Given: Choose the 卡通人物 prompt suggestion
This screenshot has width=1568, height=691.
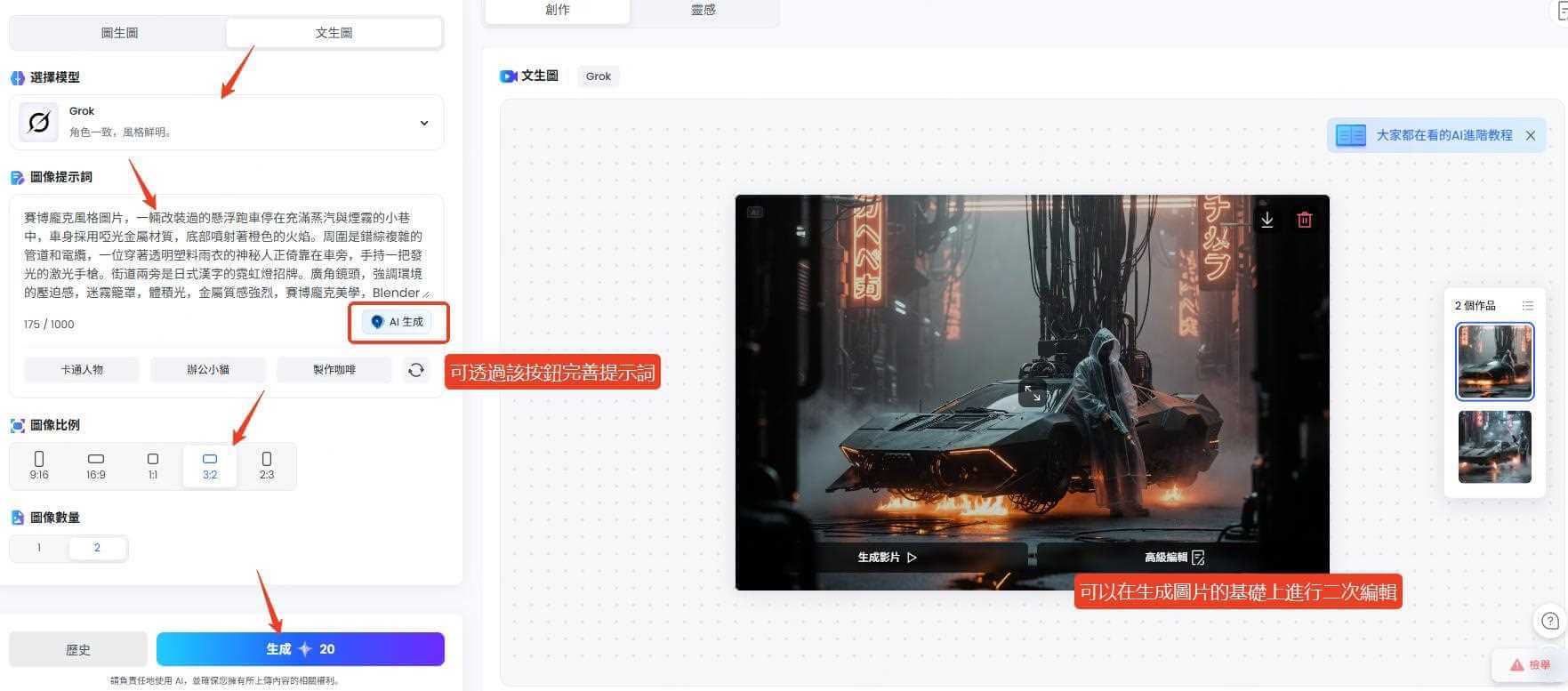Looking at the screenshot, I should pos(82,369).
